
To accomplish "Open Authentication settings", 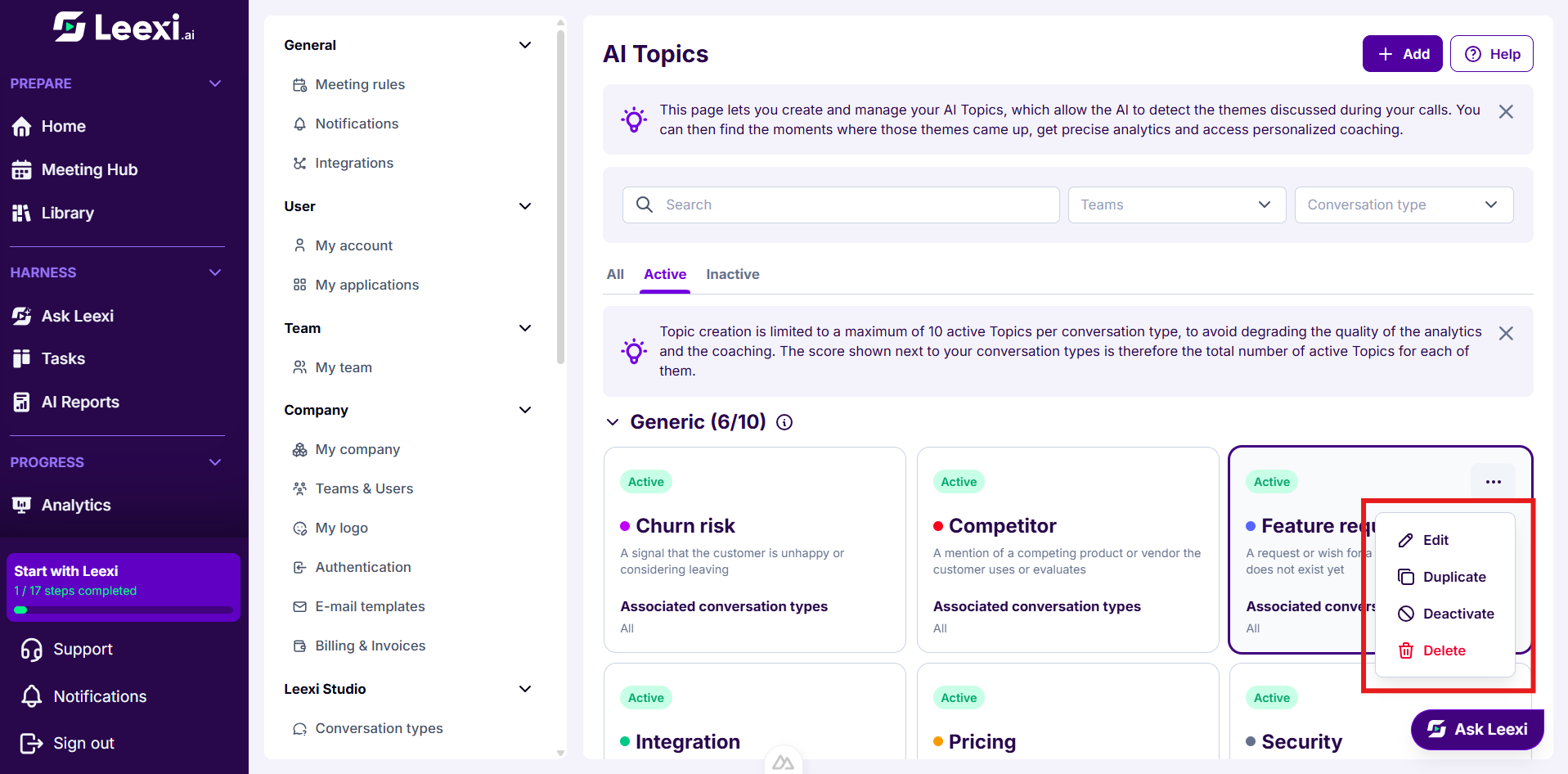I will (x=363, y=567).
